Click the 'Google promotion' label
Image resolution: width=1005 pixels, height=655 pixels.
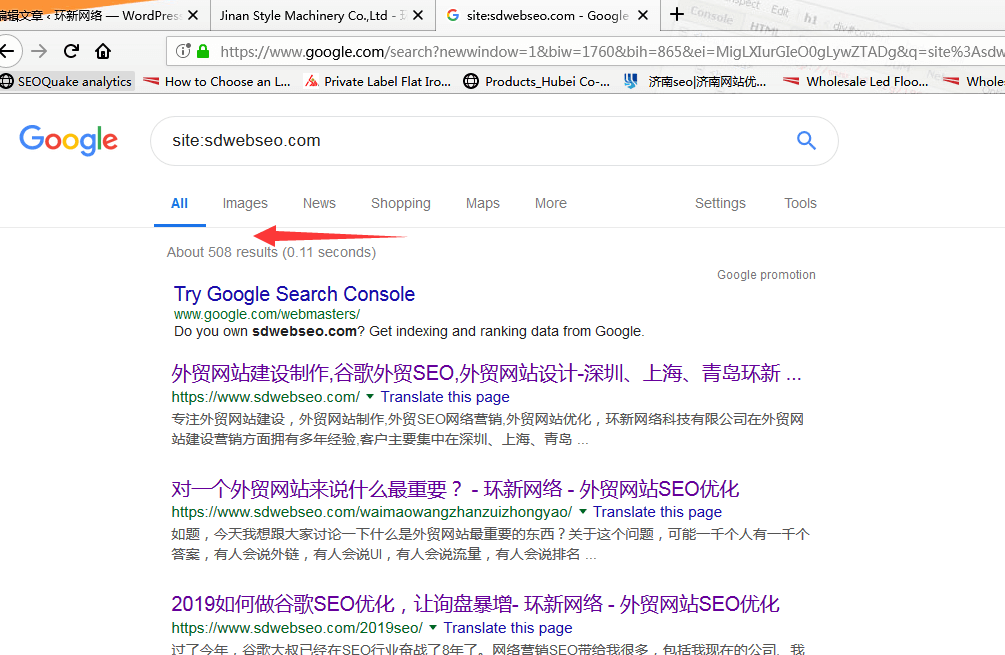click(767, 274)
